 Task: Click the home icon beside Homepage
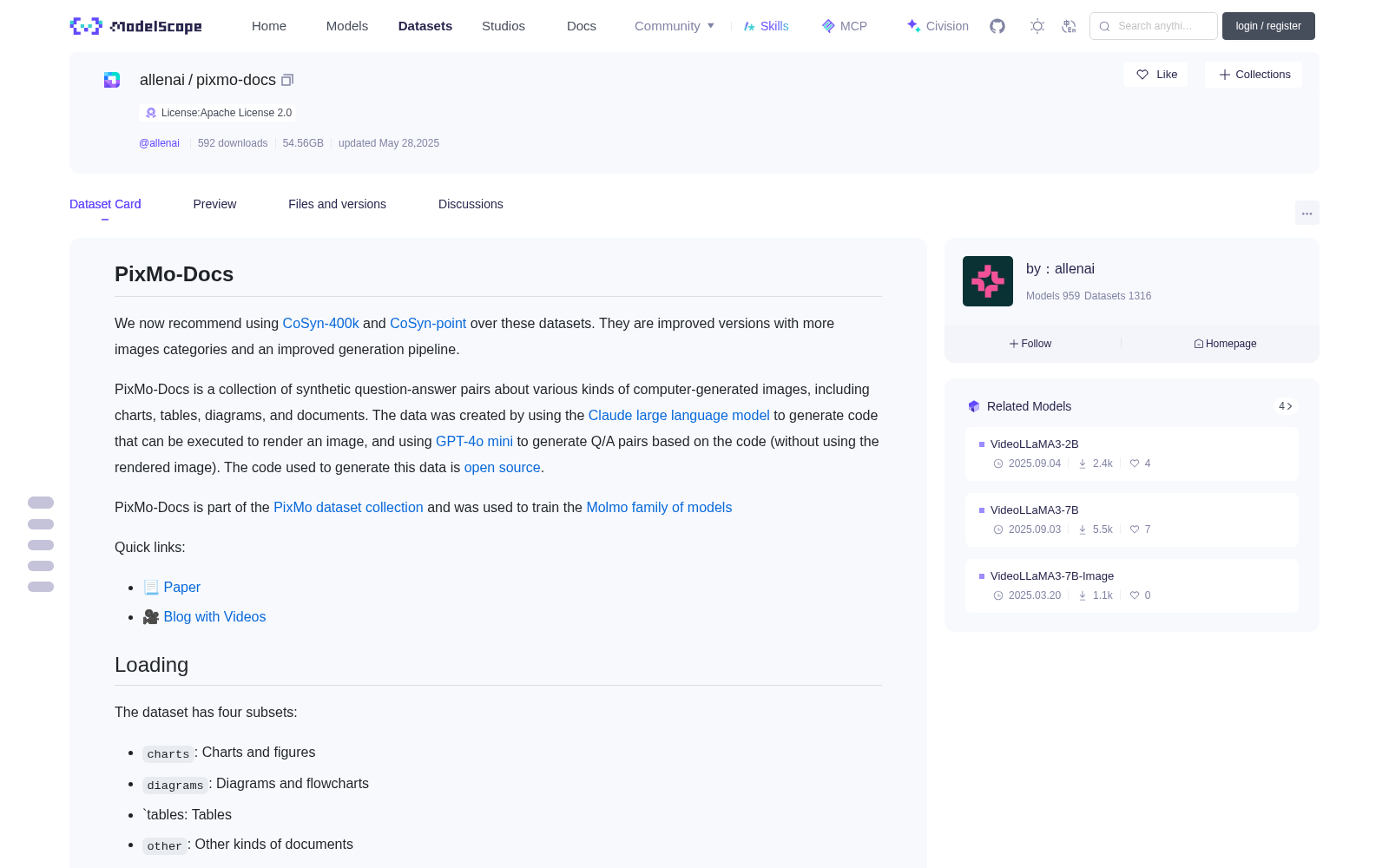coord(1199,344)
